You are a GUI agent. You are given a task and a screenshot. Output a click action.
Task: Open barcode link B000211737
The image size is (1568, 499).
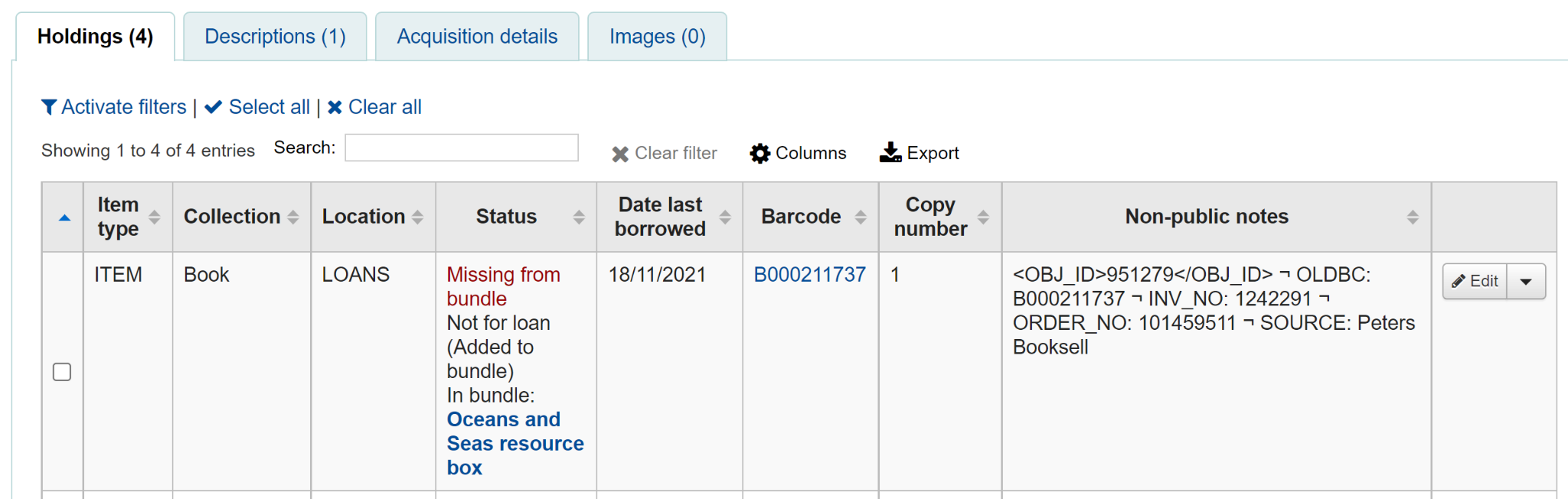coord(809,274)
